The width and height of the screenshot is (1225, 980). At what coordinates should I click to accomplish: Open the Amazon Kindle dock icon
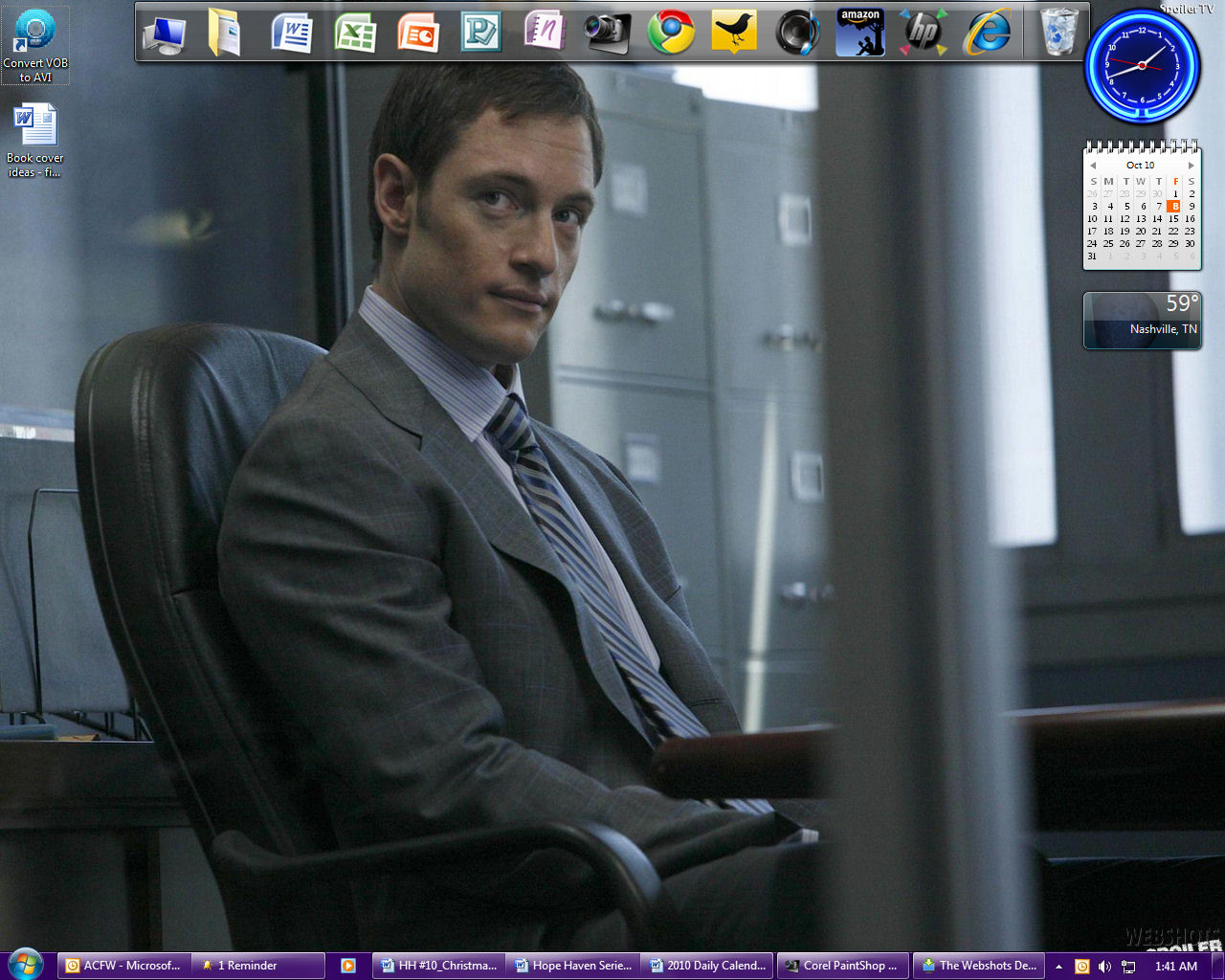(860, 33)
